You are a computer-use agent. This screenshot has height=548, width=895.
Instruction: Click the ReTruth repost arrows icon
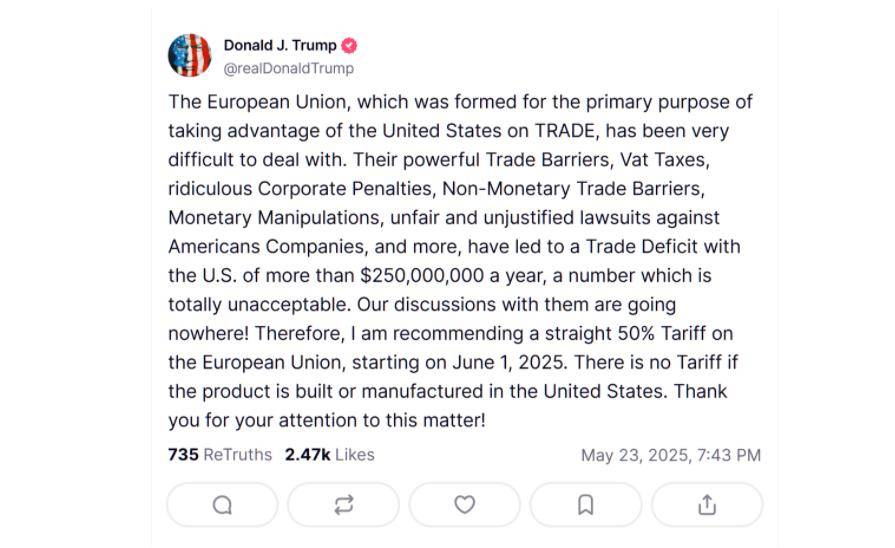(344, 505)
